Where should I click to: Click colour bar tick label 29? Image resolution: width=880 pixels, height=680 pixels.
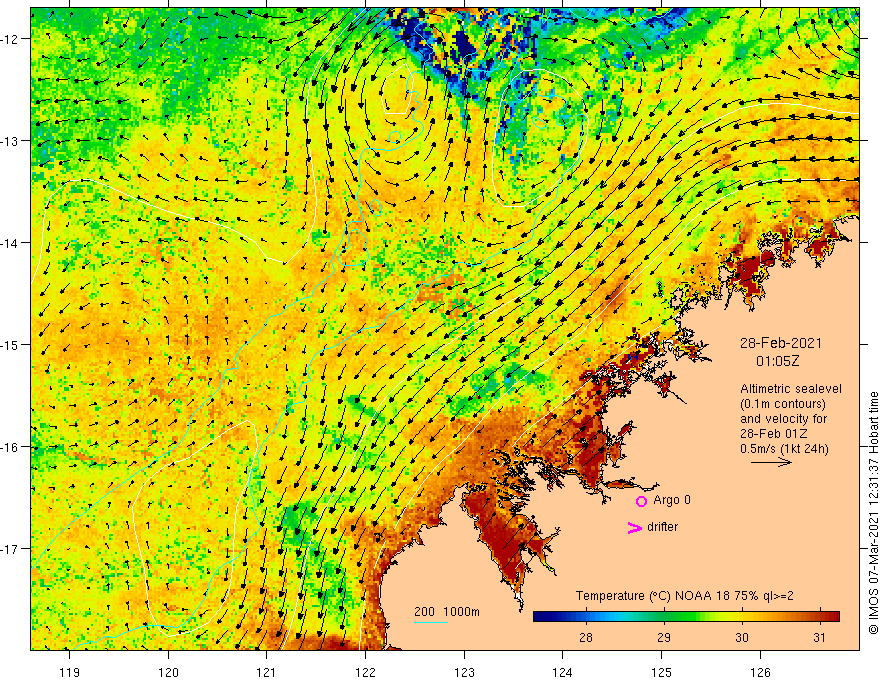pos(664,637)
